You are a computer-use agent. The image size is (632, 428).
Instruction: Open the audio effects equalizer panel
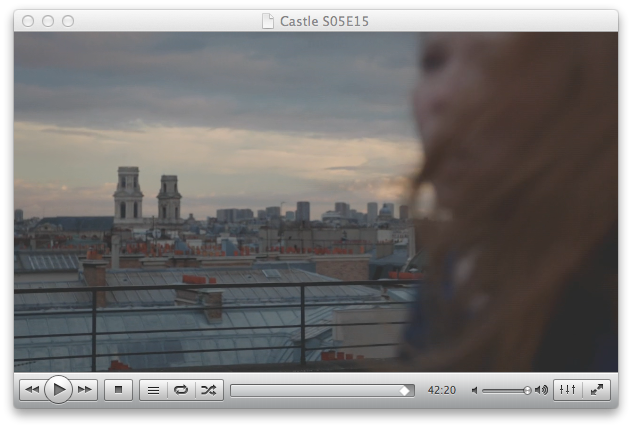(568, 390)
